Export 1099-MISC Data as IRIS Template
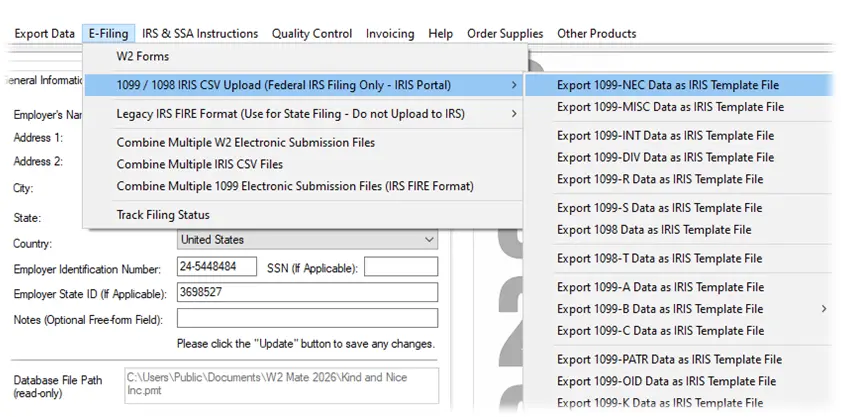 point(679,107)
